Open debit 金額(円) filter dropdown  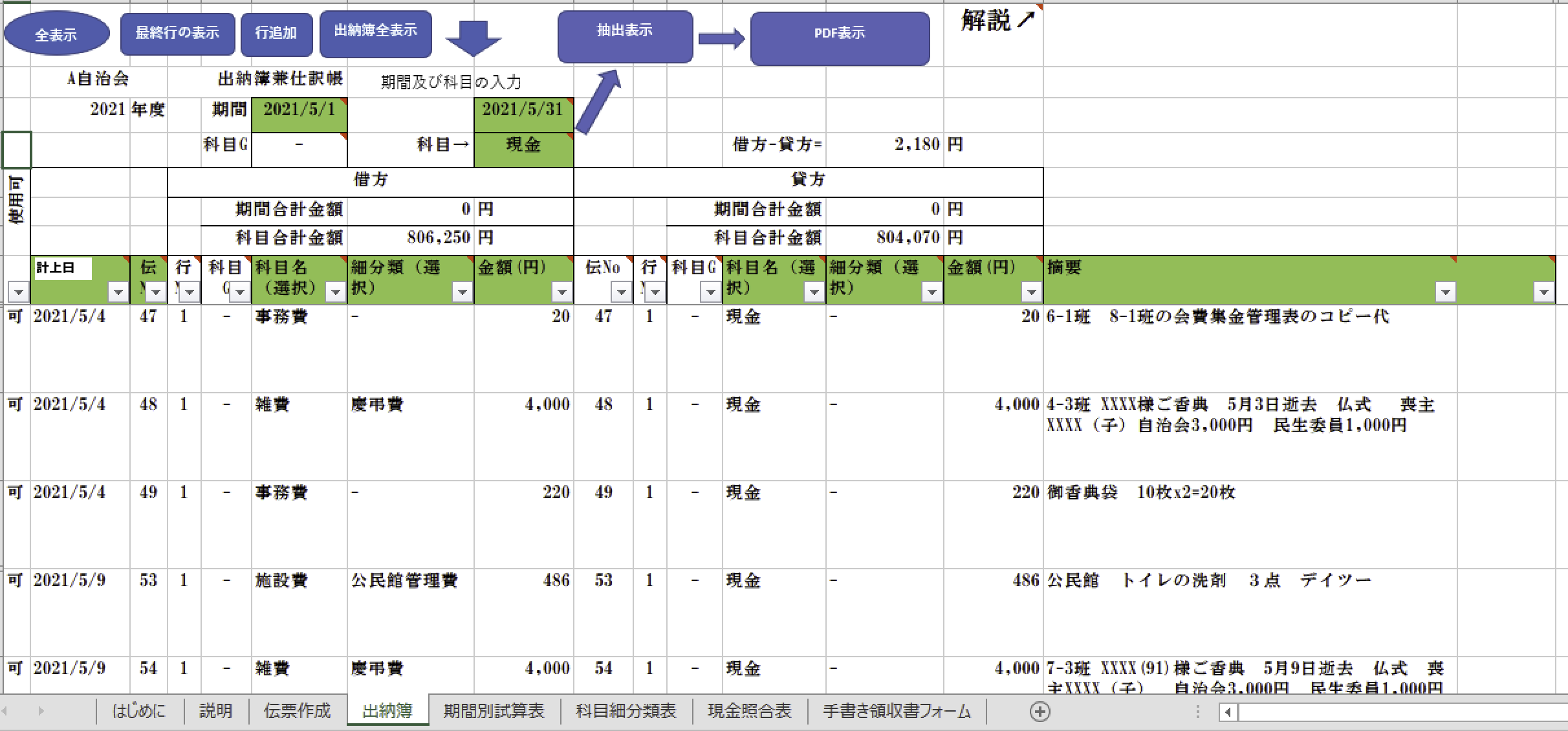pyautogui.click(x=561, y=292)
